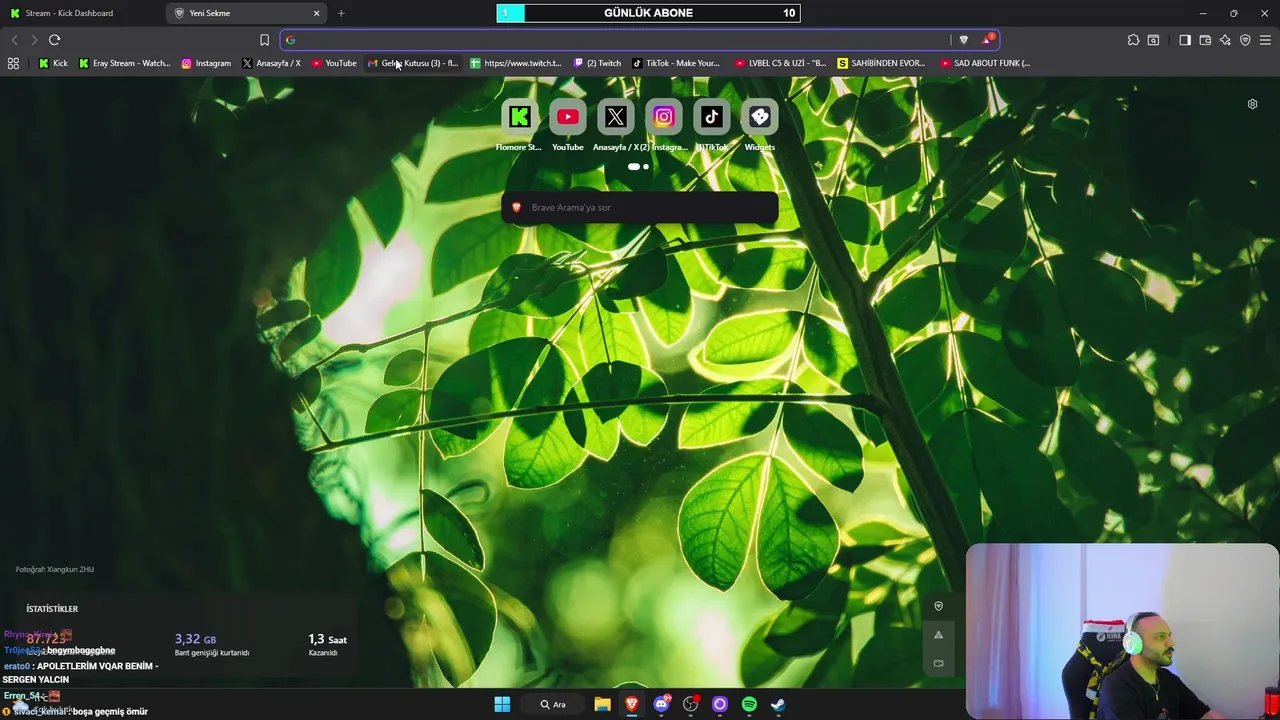Screen dimensions: 1280x720
Task: Open the Kick bookmark
Action: [53, 63]
